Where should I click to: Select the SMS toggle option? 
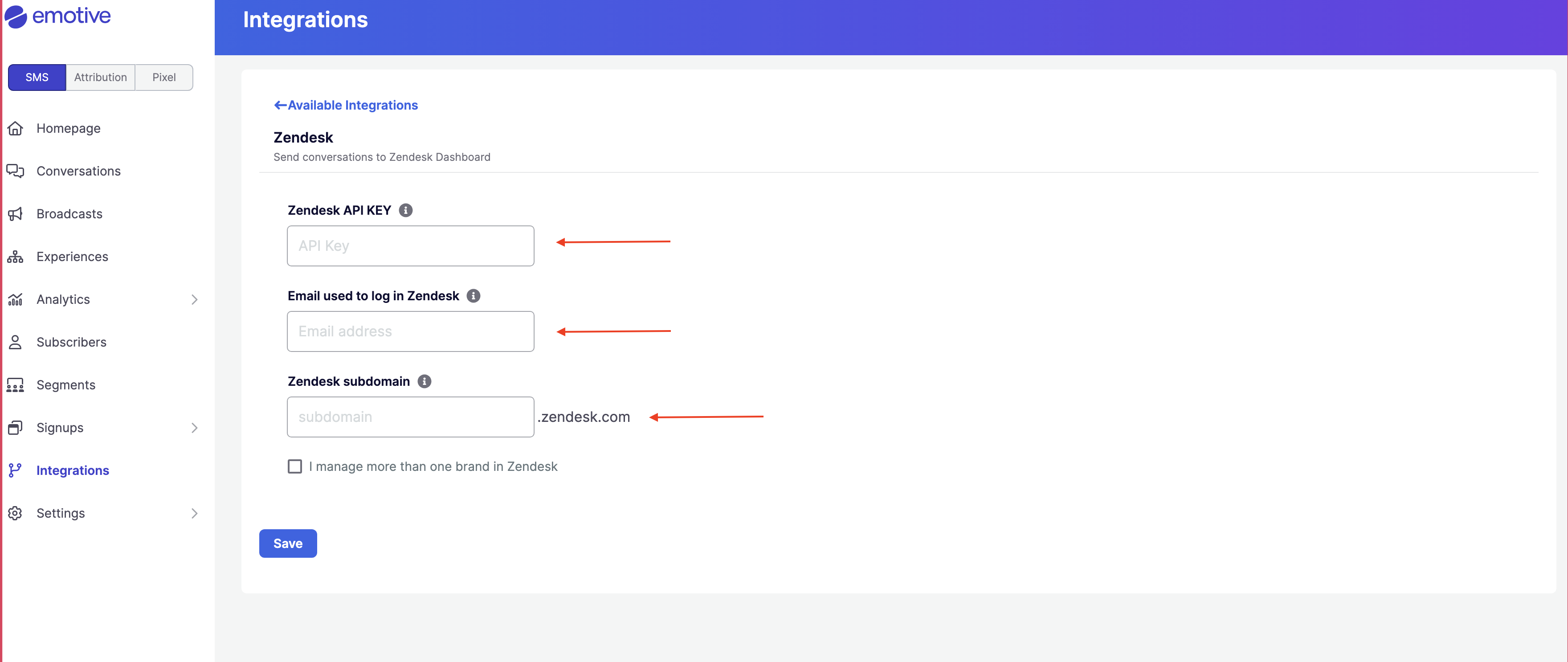point(37,78)
